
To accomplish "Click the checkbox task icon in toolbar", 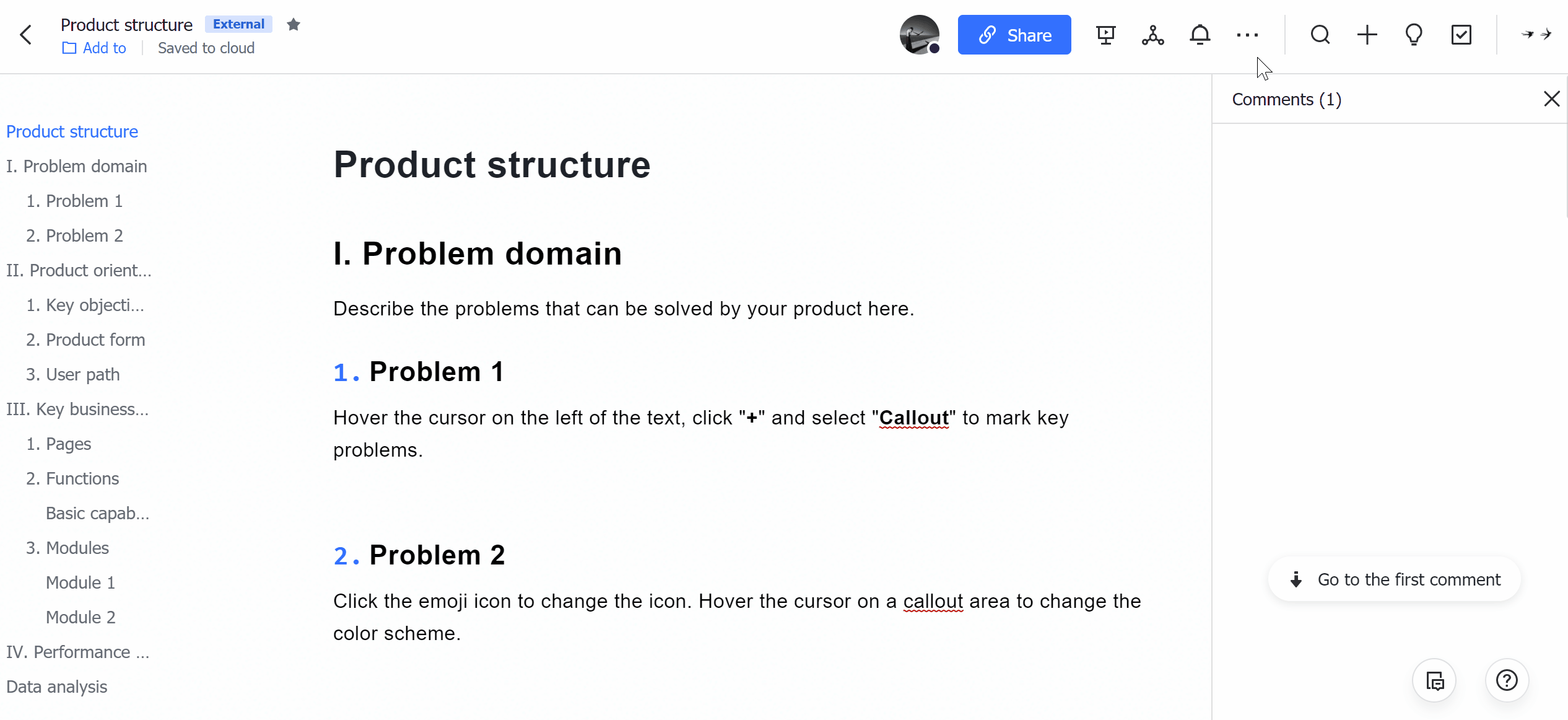I will point(1461,35).
